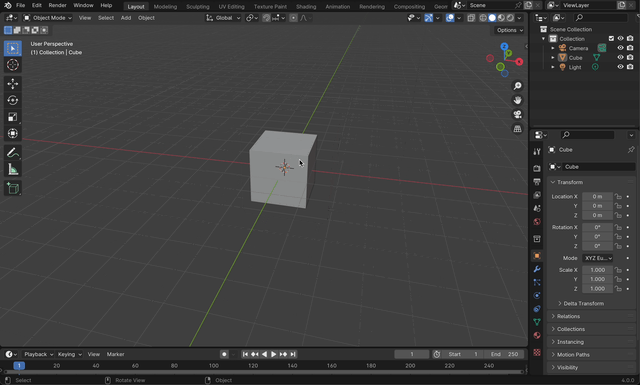The image size is (640, 385).
Task: Open Global transform orientation dropdown
Action: tap(223, 18)
